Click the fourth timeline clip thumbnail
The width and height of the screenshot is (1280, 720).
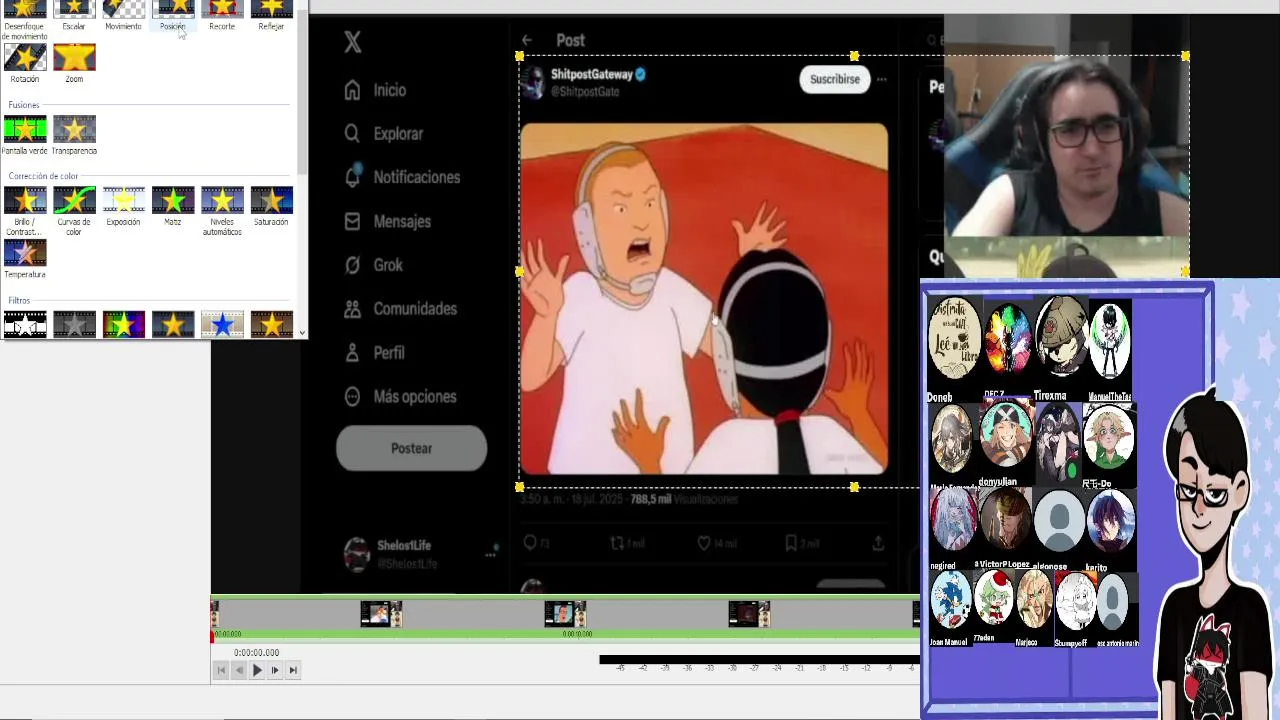pyautogui.click(x=749, y=614)
